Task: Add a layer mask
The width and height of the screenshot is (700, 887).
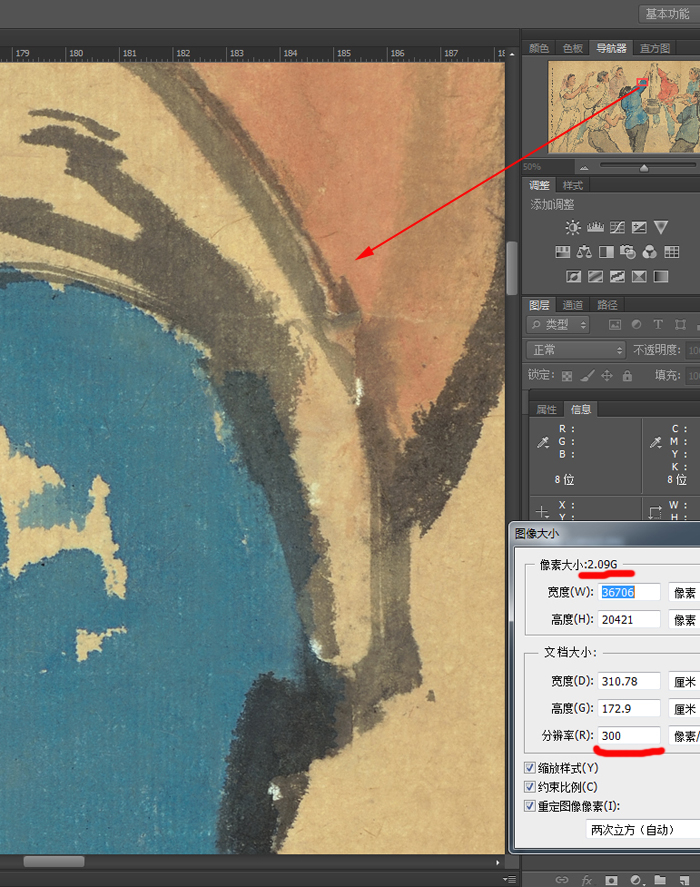Action: pyautogui.click(x=611, y=880)
